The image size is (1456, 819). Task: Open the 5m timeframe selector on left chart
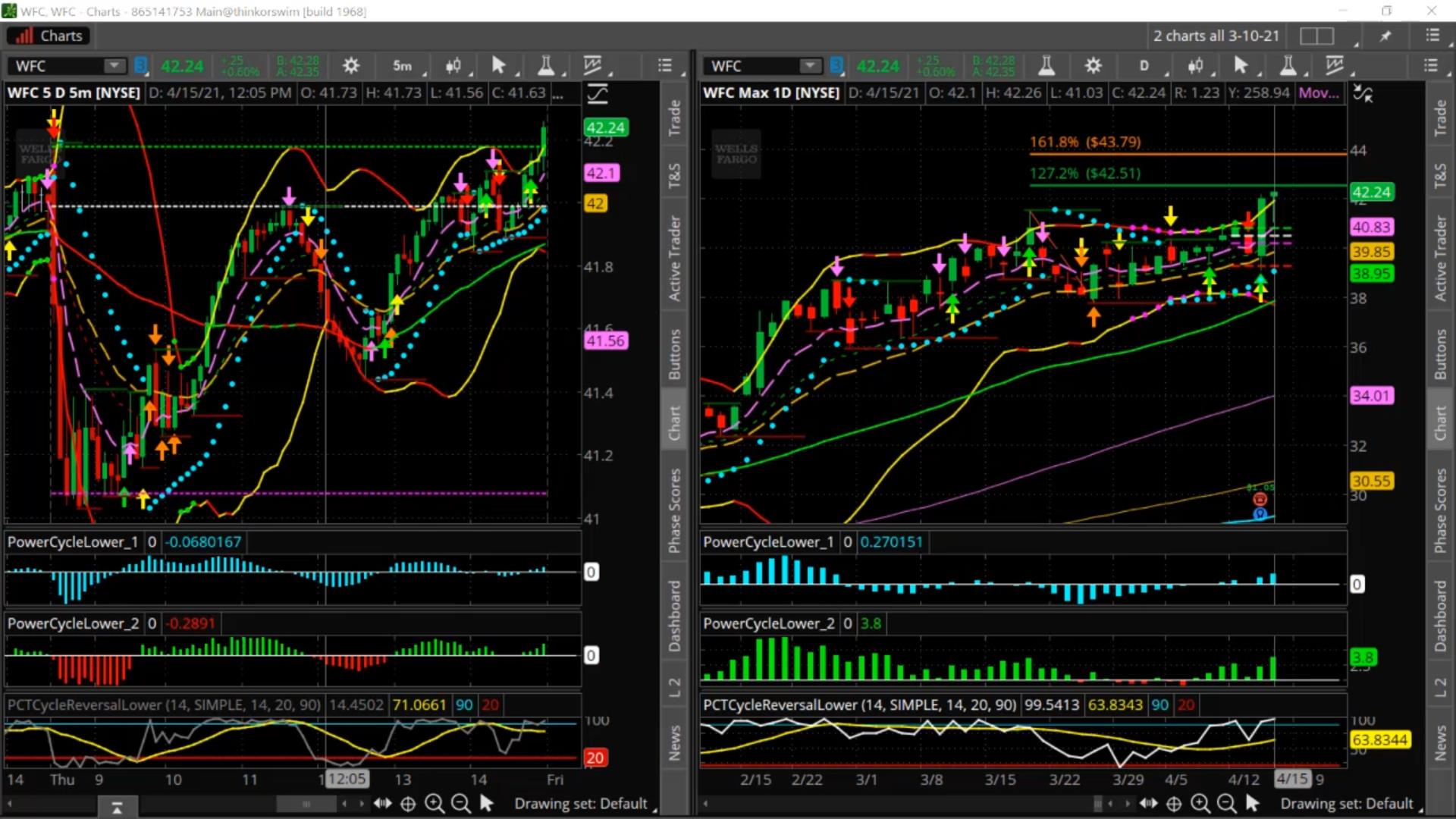click(x=403, y=66)
